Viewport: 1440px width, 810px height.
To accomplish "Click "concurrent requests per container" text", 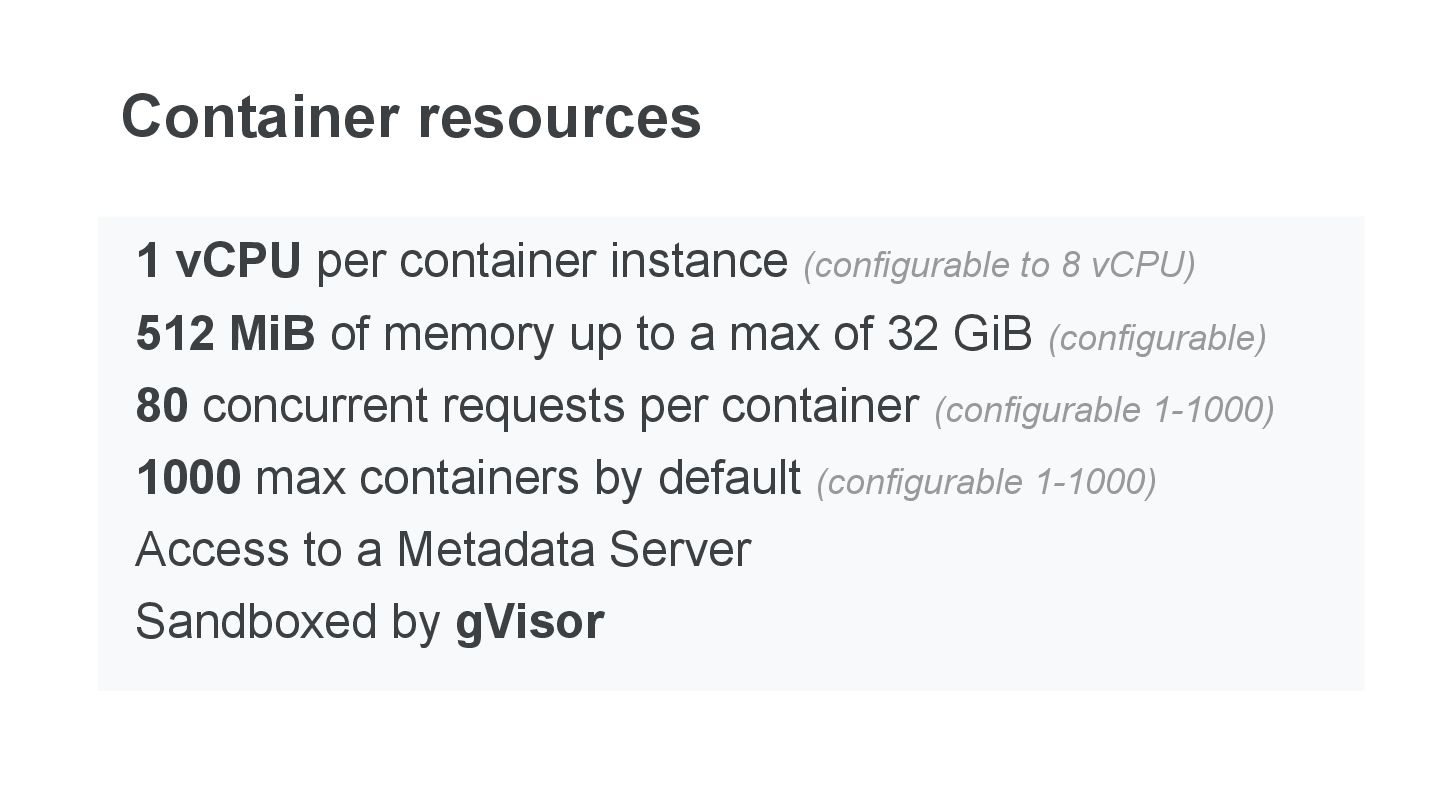I will (x=560, y=406).
